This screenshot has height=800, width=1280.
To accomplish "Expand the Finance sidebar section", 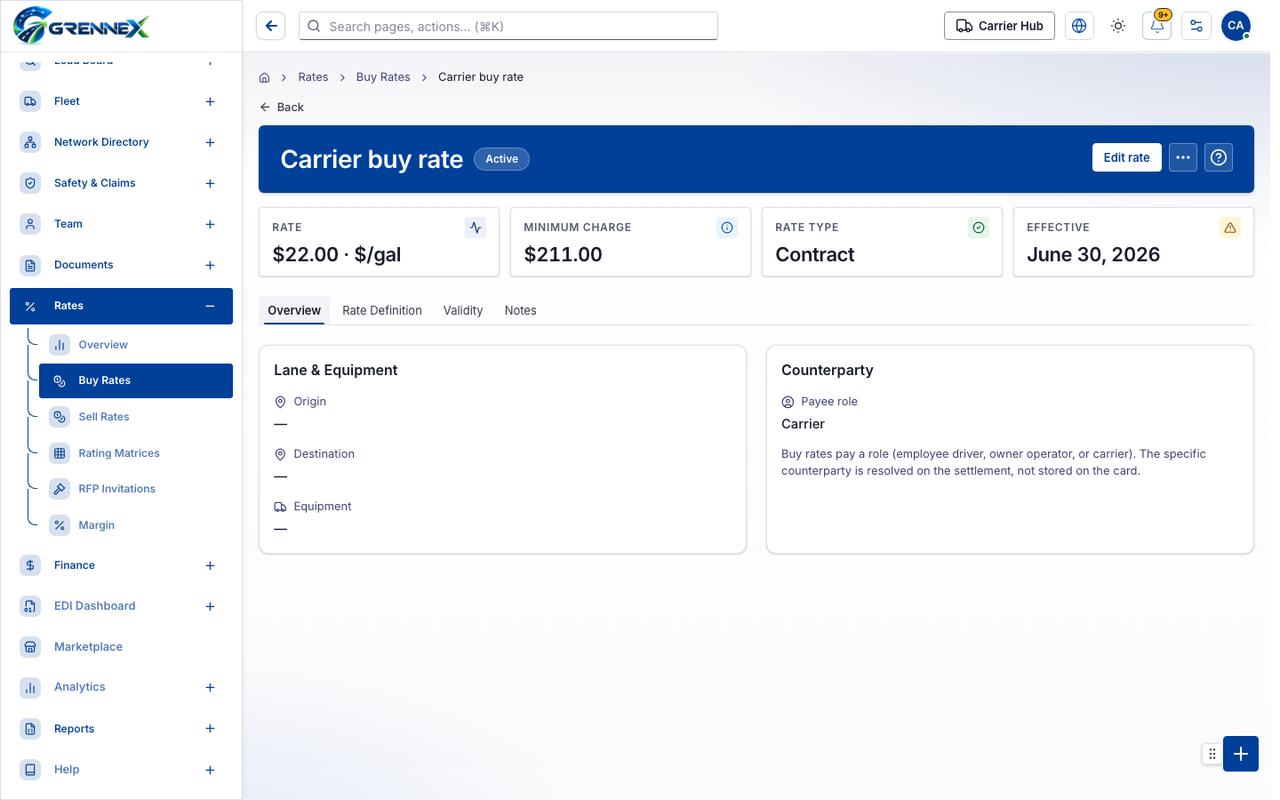I will (x=210, y=566).
